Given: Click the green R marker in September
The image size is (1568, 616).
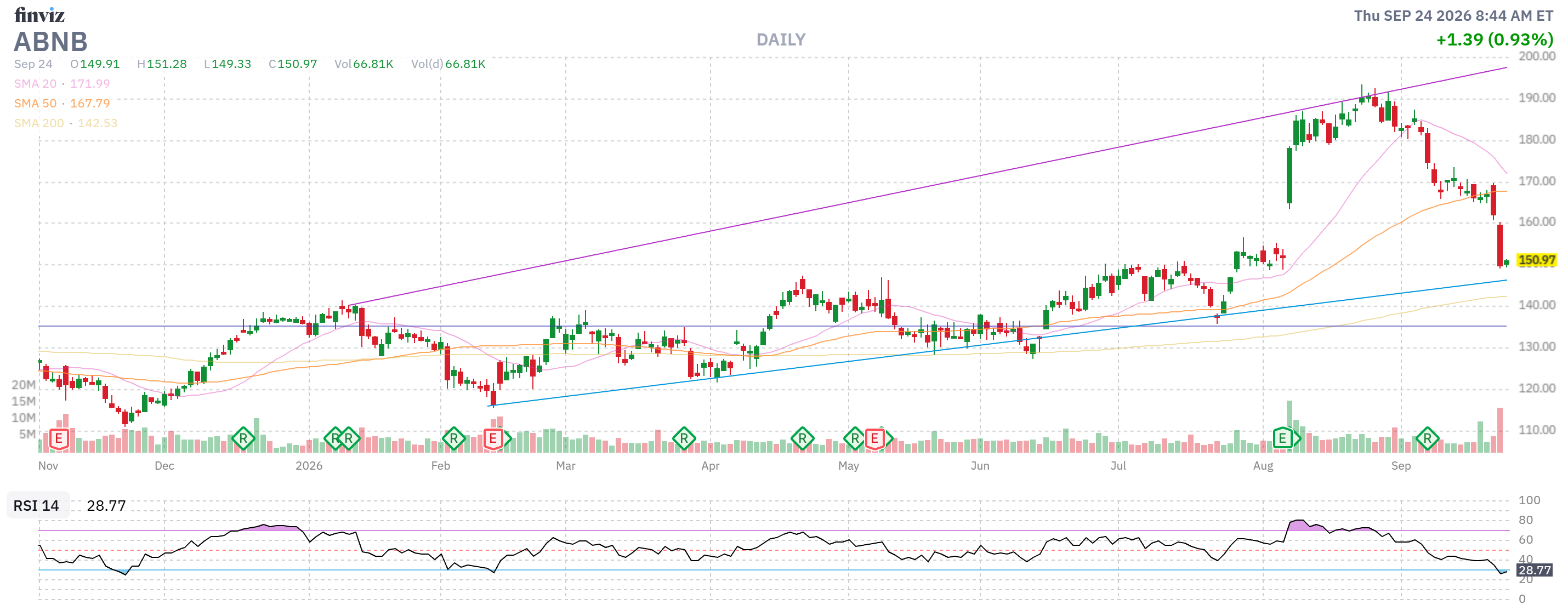Looking at the screenshot, I should pyautogui.click(x=1428, y=438).
